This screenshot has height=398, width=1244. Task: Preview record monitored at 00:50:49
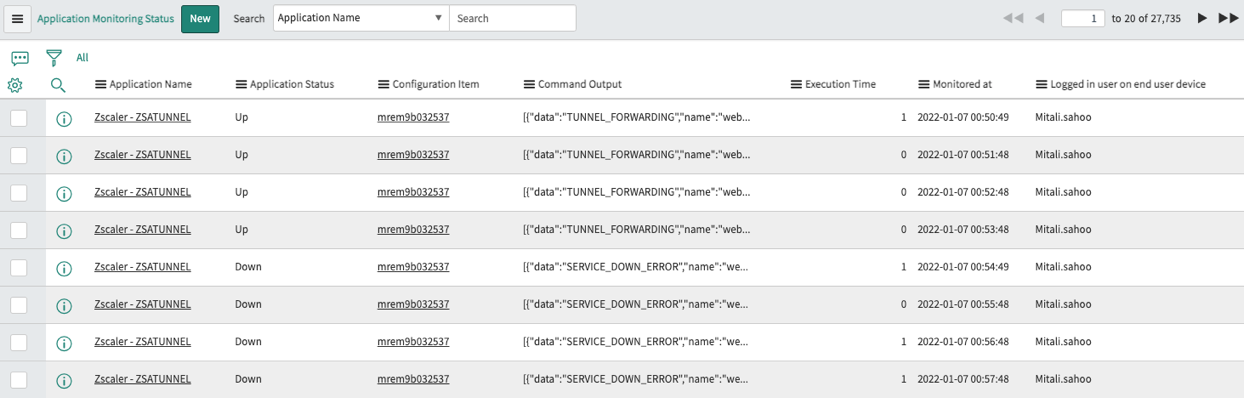pyautogui.click(x=64, y=119)
